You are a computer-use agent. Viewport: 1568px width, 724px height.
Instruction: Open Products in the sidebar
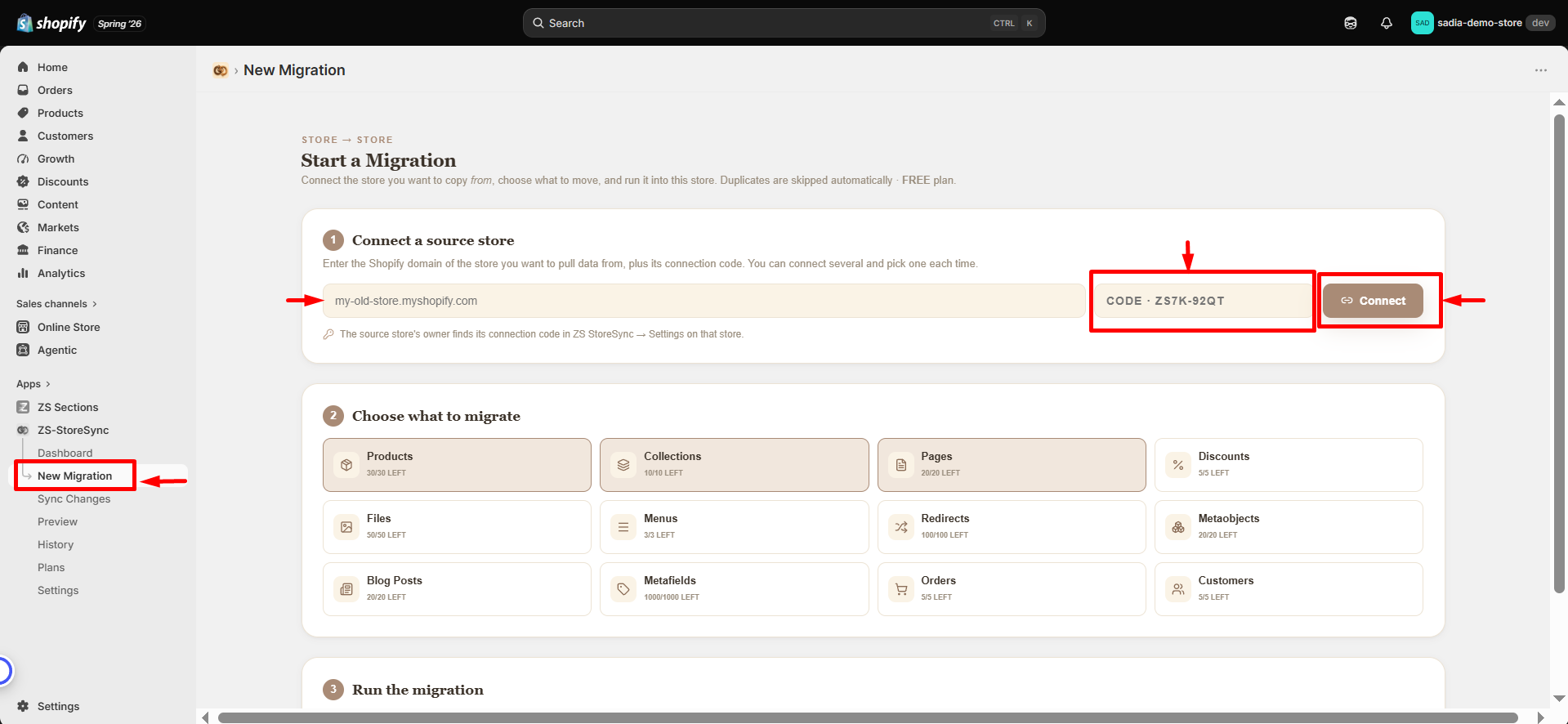tap(60, 113)
